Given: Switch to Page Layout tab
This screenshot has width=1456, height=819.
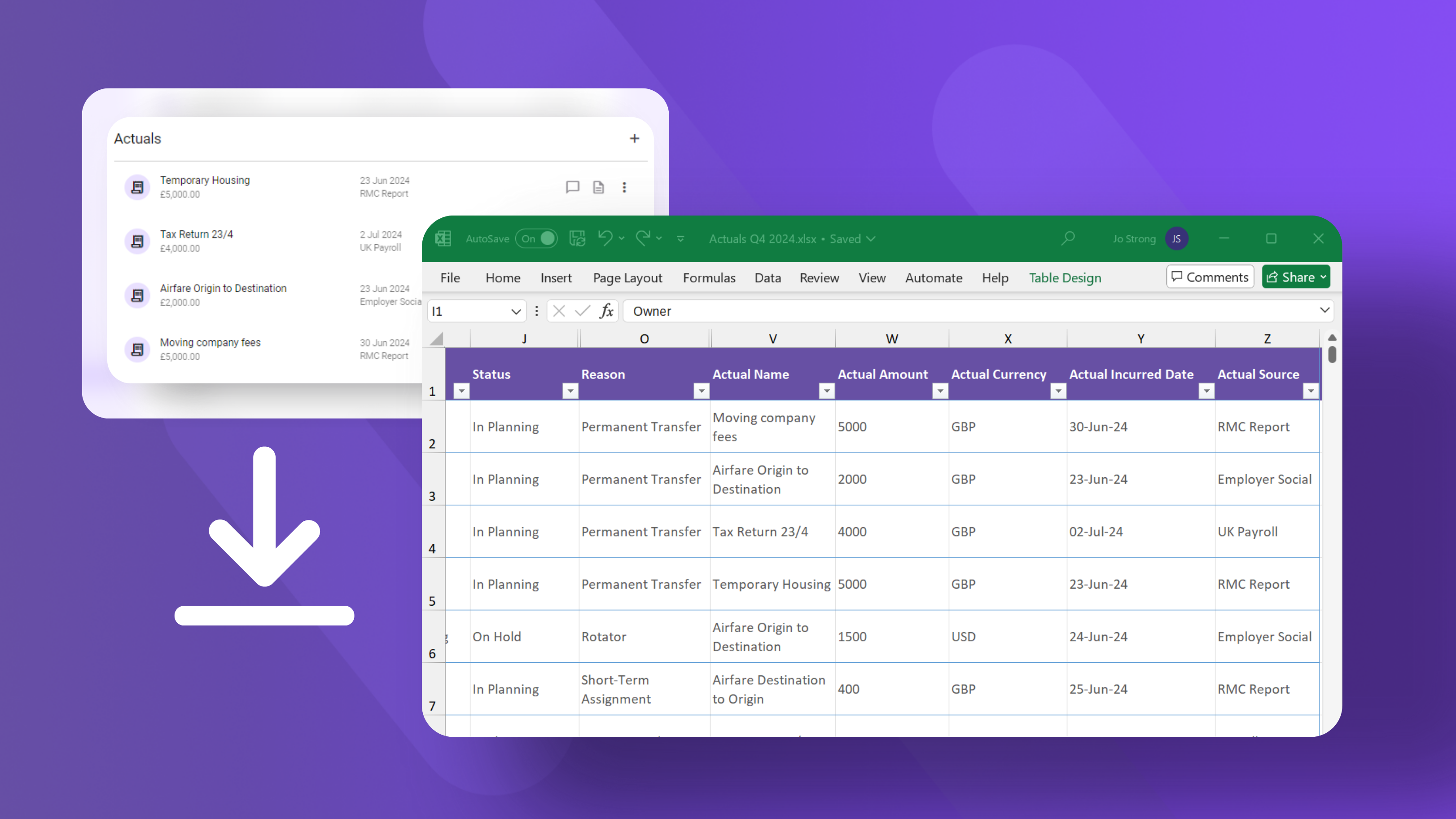Looking at the screenshot, I should (627, 277).
